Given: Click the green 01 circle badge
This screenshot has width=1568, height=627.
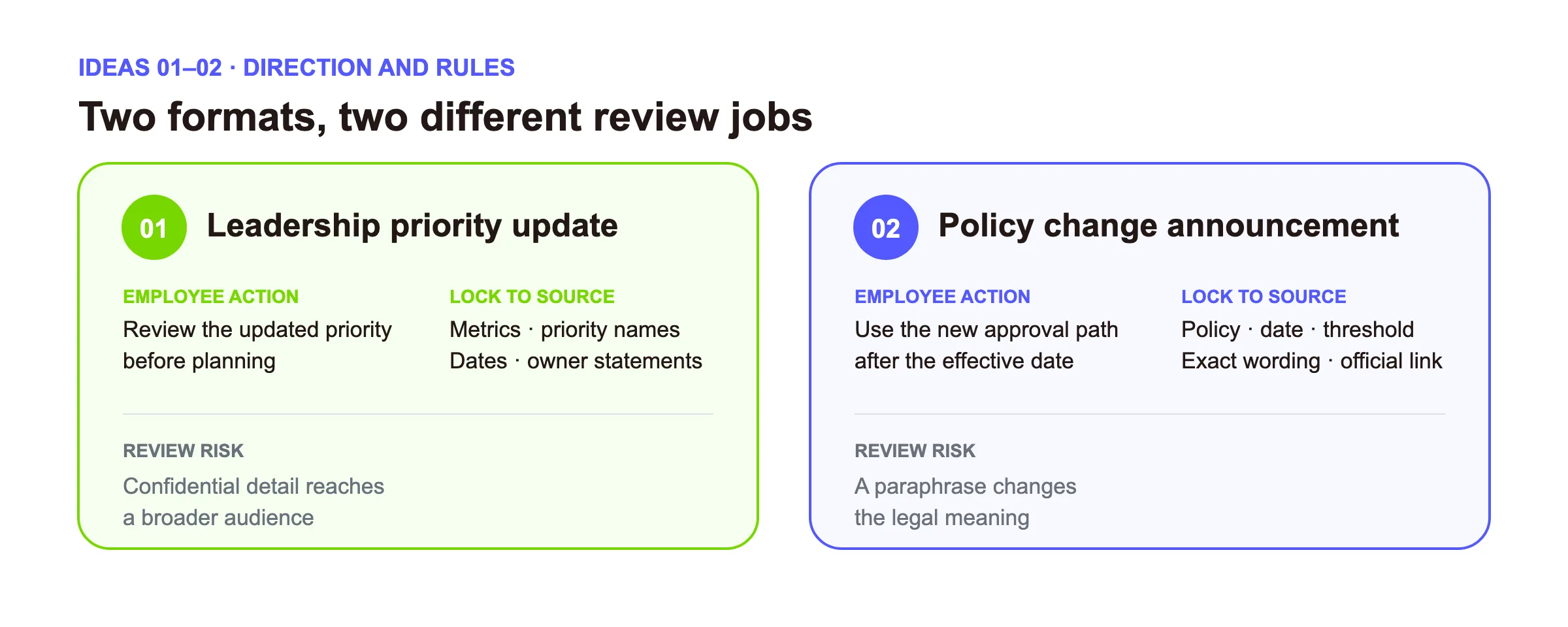Looking at the screenshot, I should [x=154, y=227].
